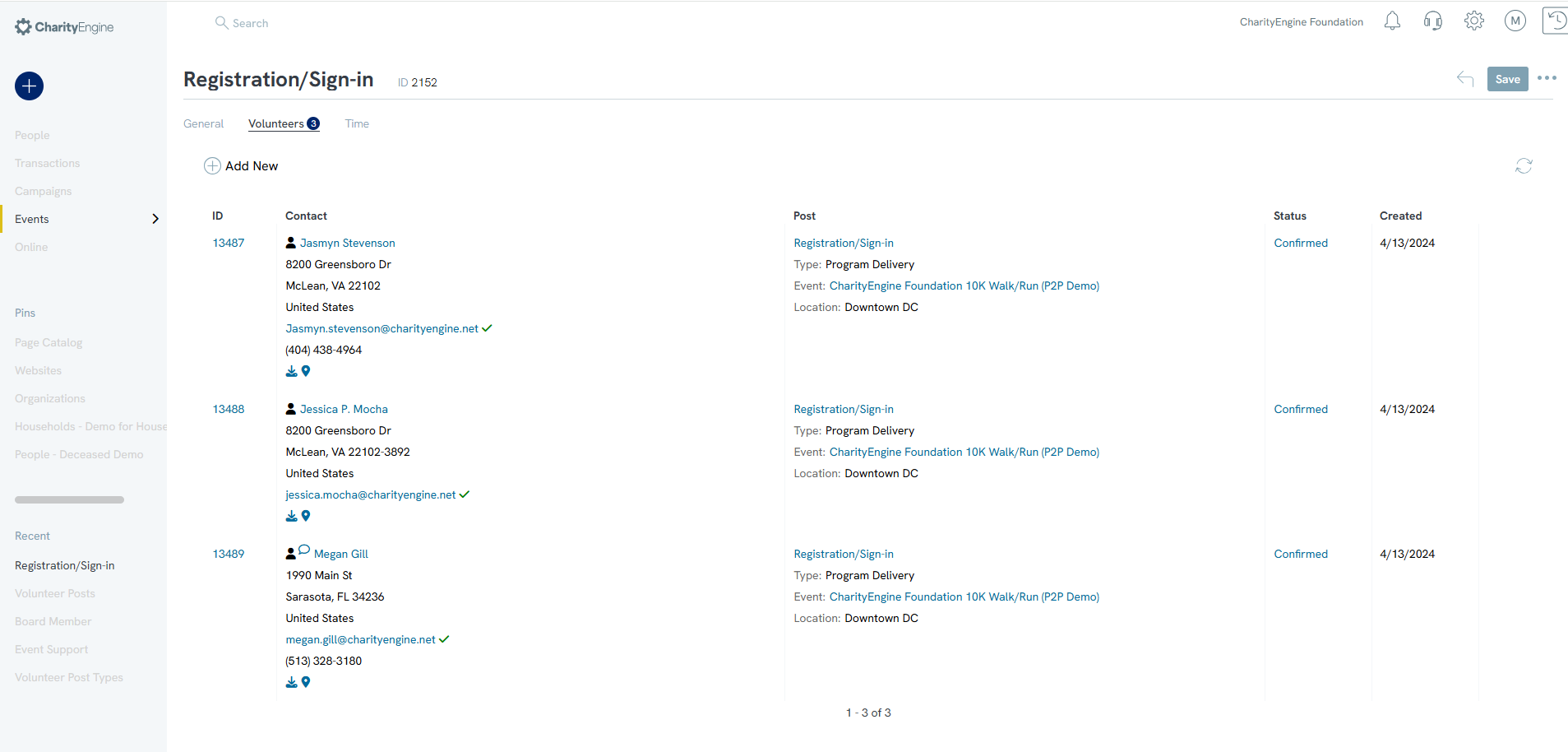
Task: Open Campaigns in the sidebar
Action: click(44, 191)
